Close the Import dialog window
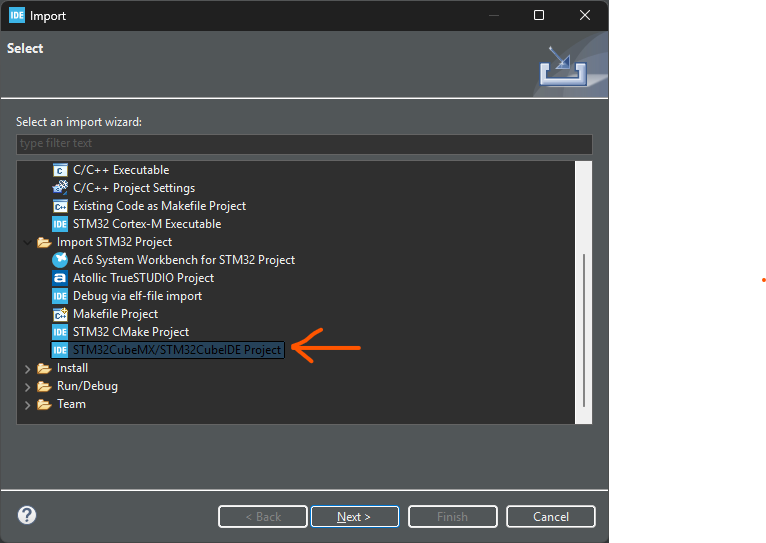 pos(585,15)
